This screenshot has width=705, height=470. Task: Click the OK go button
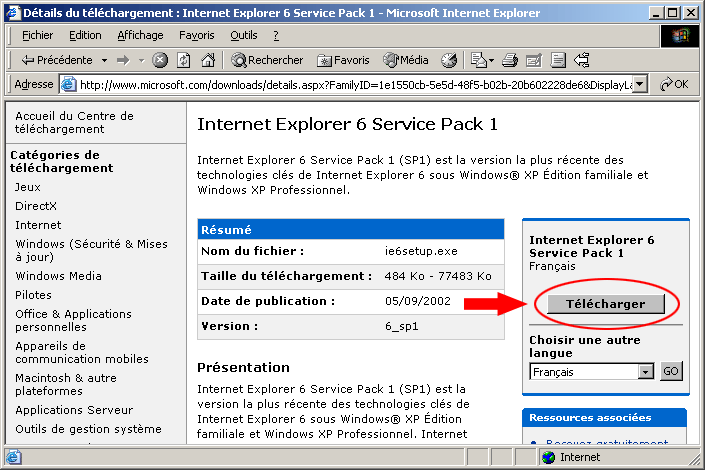pos(674,84)
